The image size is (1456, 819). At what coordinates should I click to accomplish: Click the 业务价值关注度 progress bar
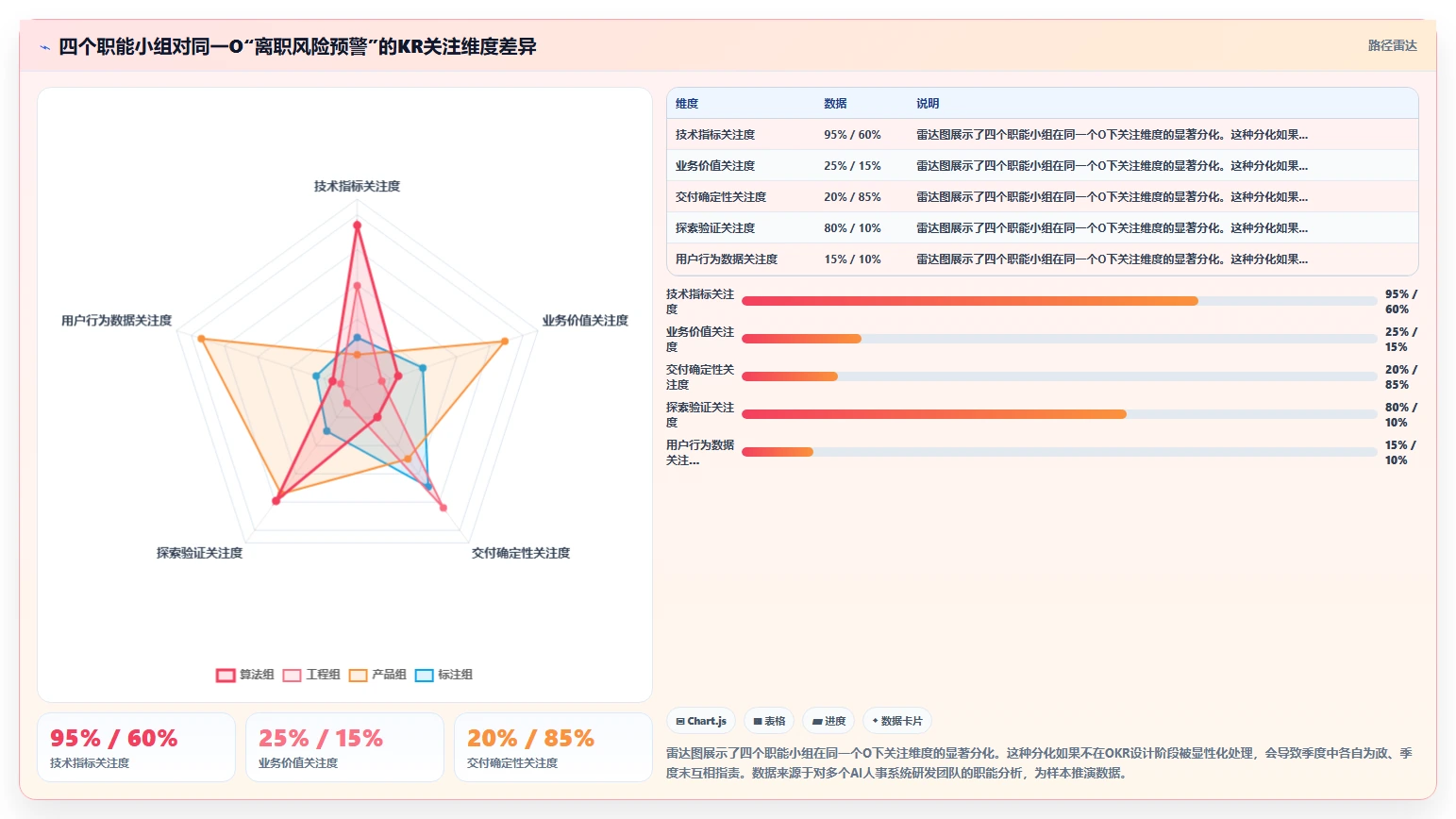tap(1060, 339)
